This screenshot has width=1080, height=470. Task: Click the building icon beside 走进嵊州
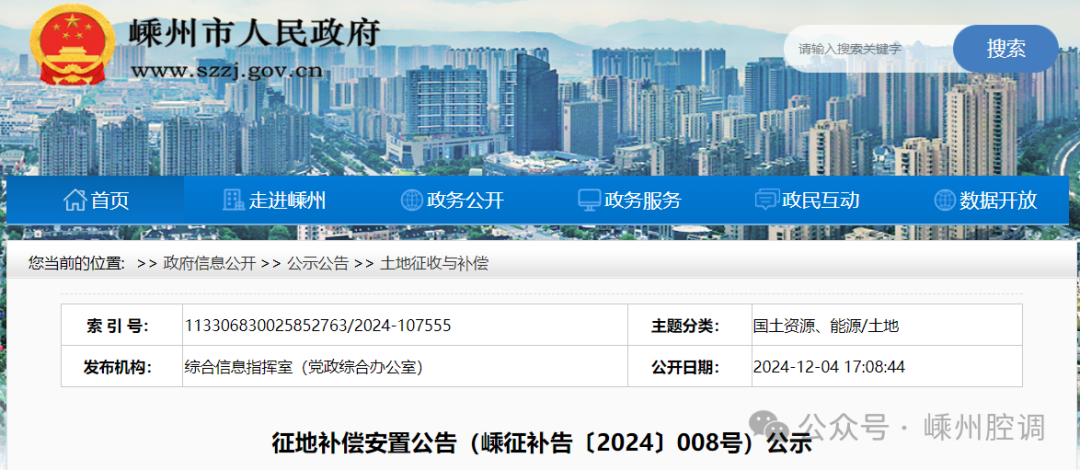pyautogui.click(x=233, y=200)
